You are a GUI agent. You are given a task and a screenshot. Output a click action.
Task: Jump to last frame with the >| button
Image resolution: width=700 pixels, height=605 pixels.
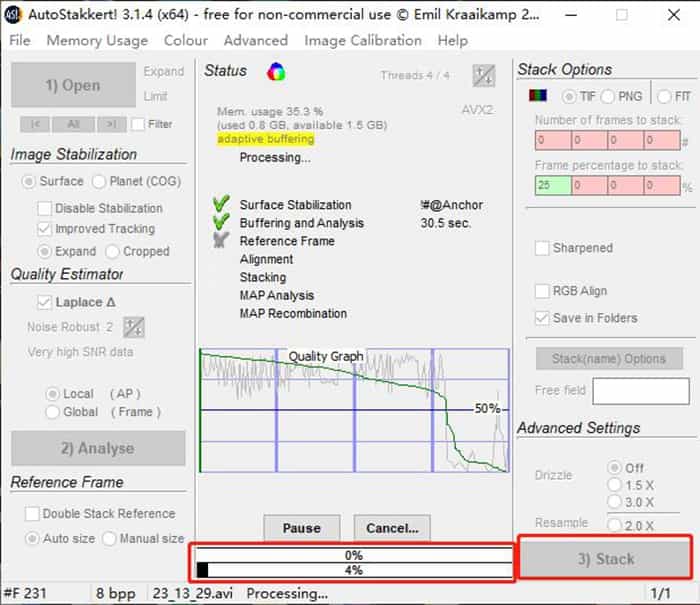[x=112, y=124]
